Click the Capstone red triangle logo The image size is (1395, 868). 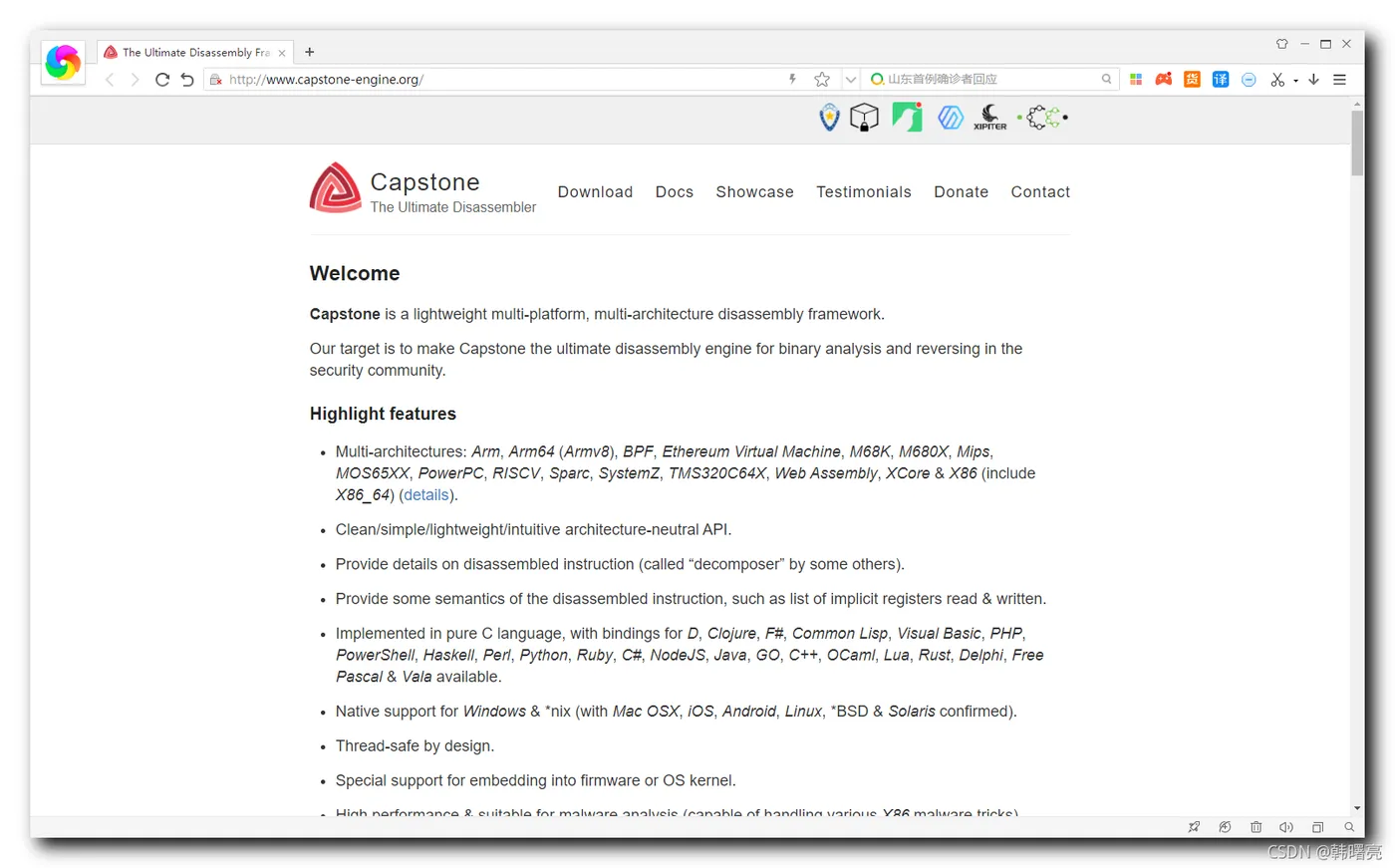tap(335, 187)
